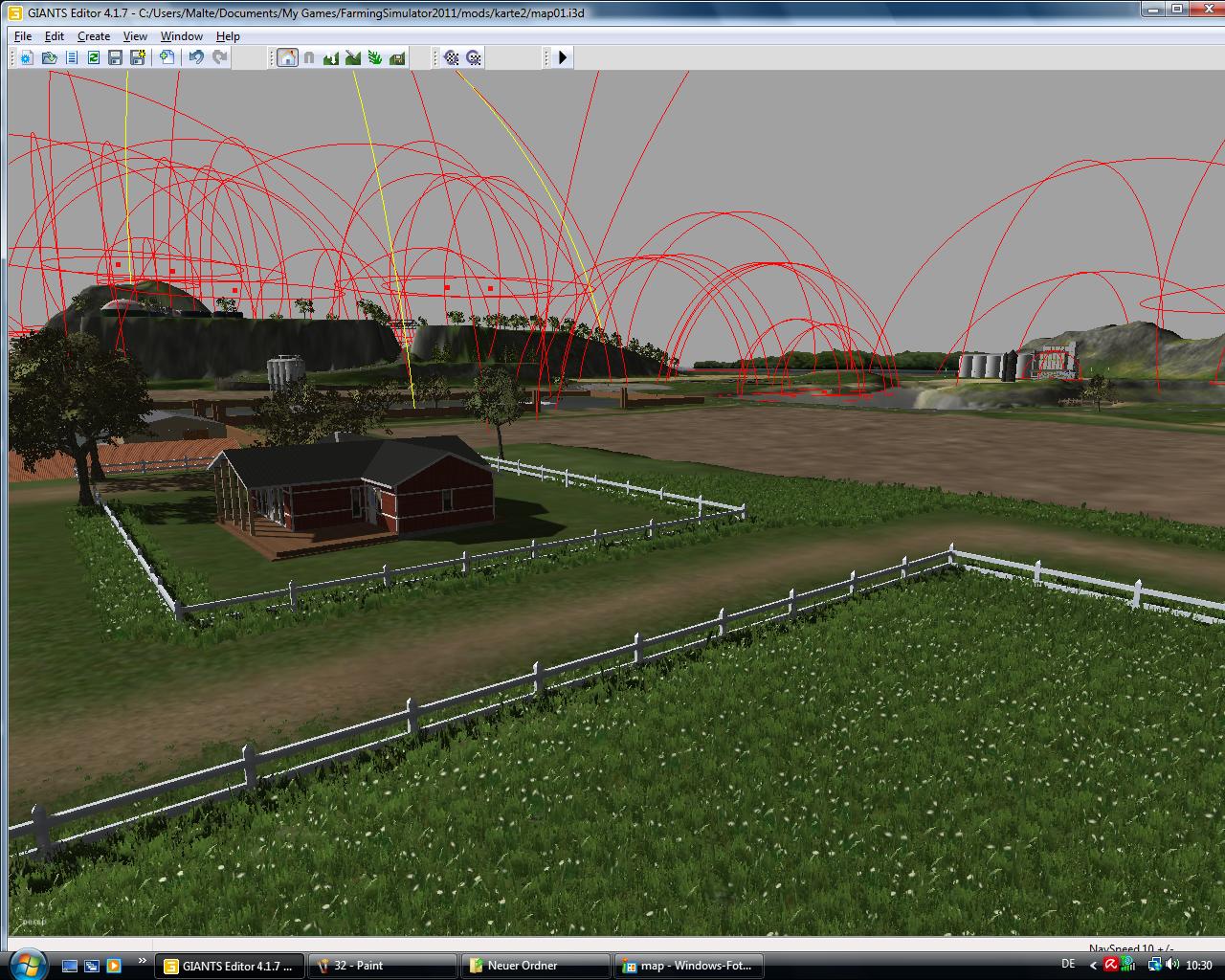Open the View menu
The height and width of the screenshot is (980, 1225).
(x=135, y=36)
